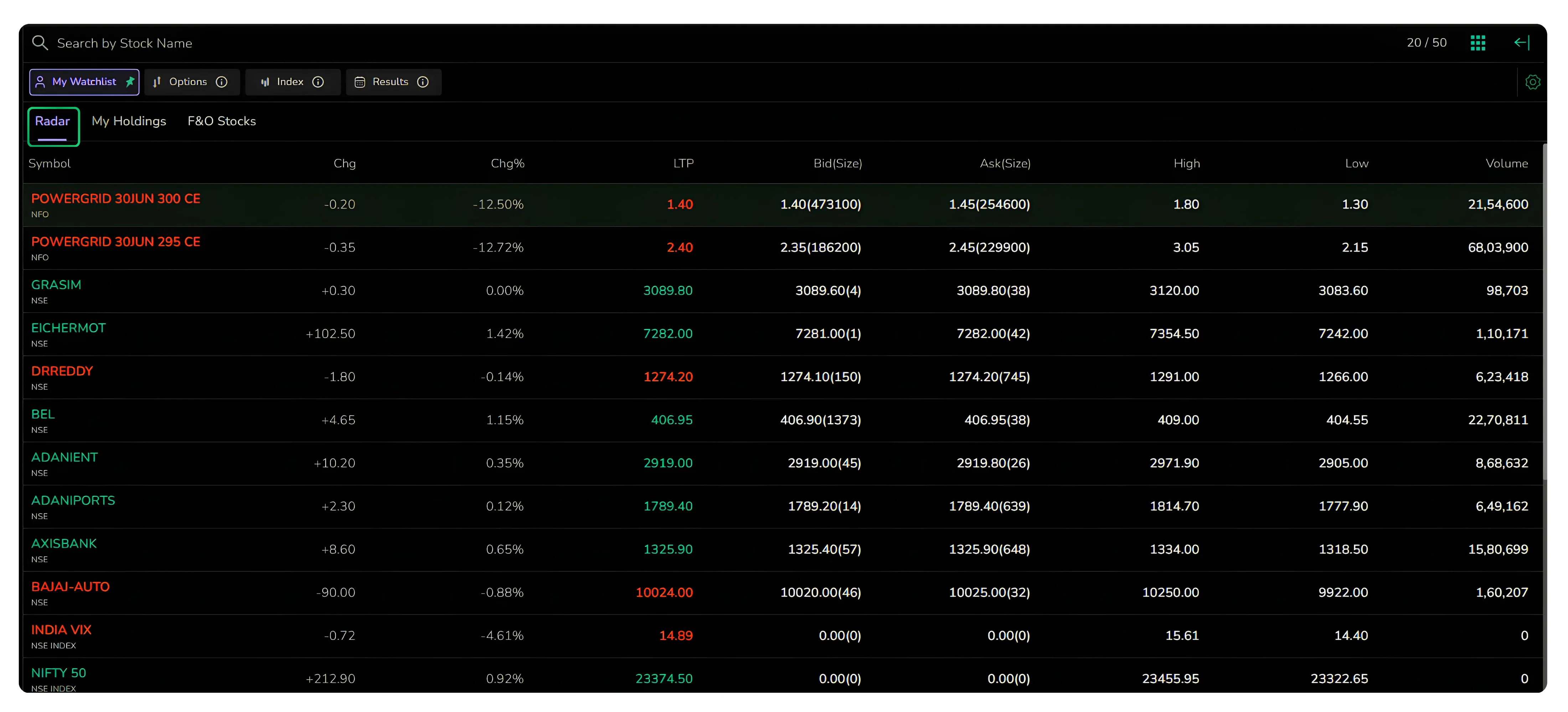
Task: Click the calendar icon on Results tab
Action: [360, 82]
